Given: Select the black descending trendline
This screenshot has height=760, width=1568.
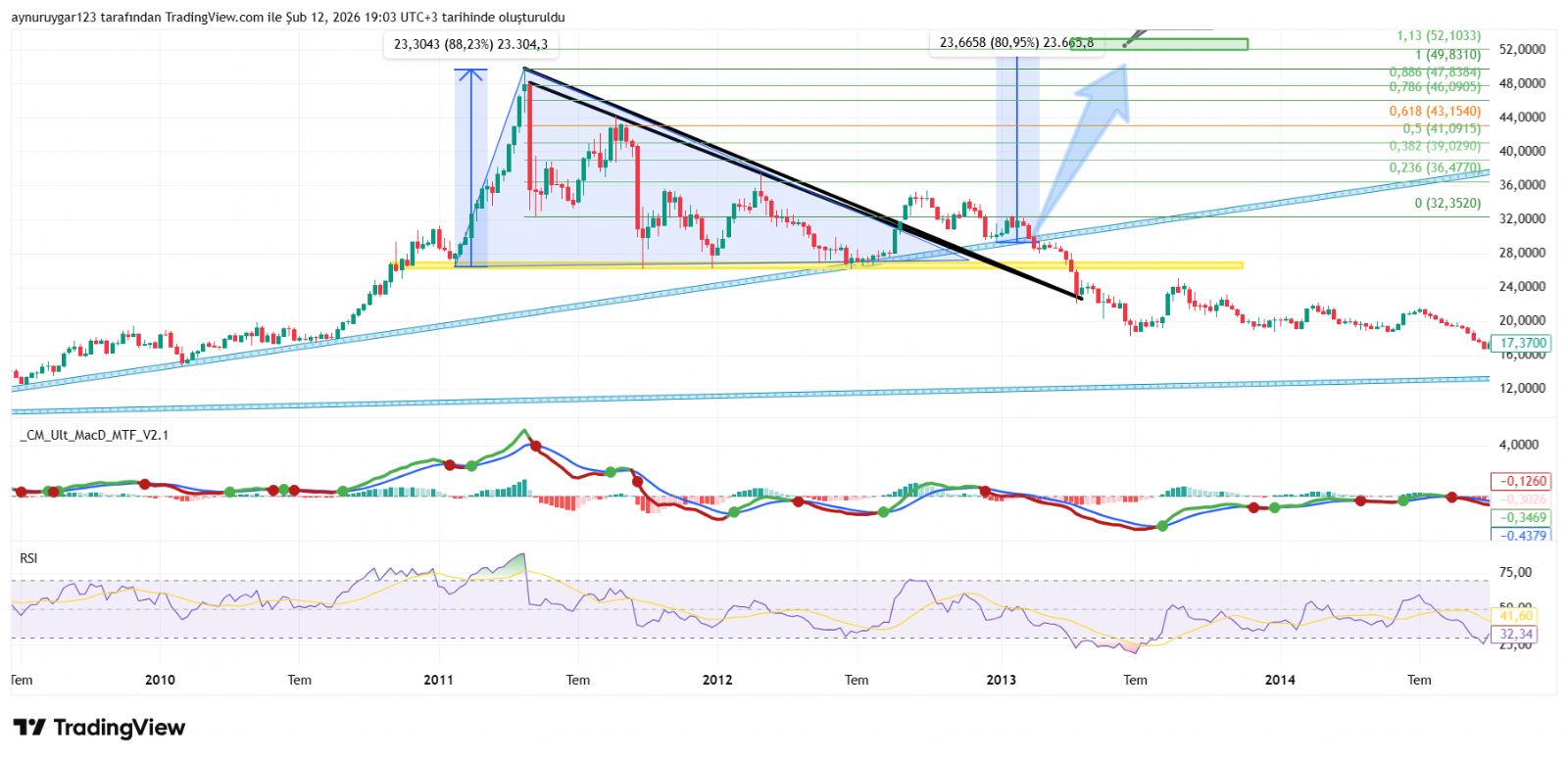Looking at the screenshot, I should pyautogui.click(x=804, y=181).
